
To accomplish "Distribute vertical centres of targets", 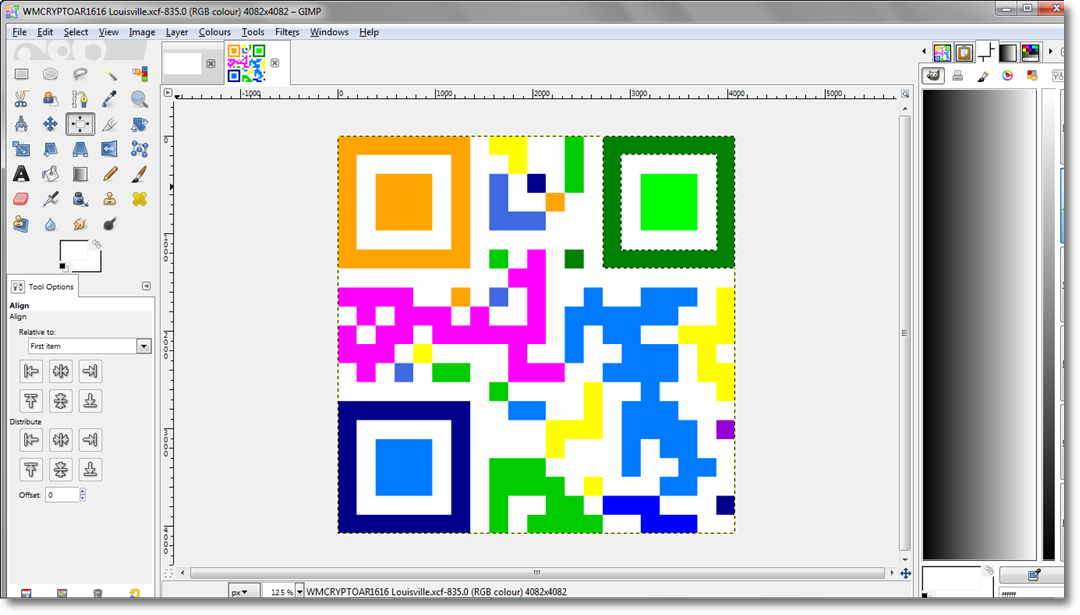I will (61, 470).
